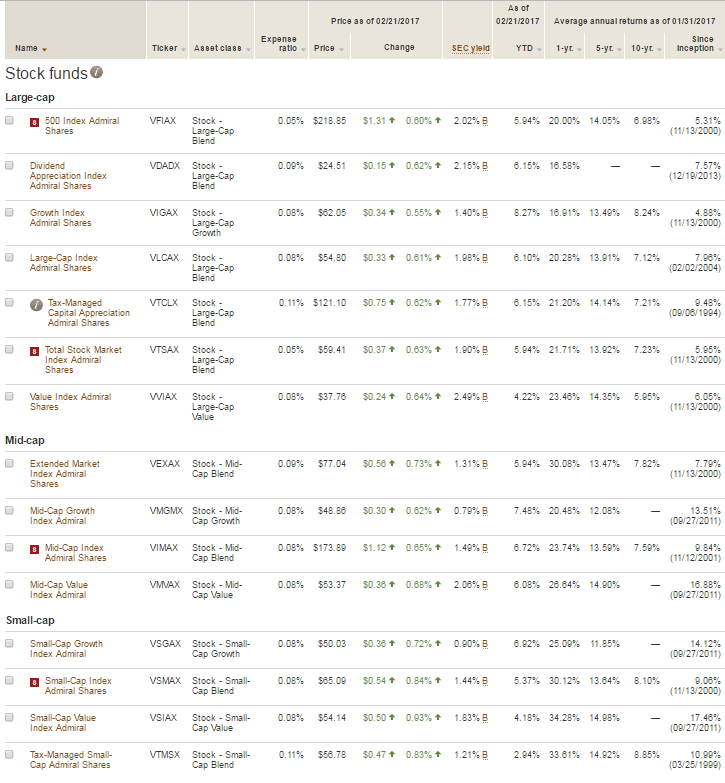Viewport: 725px width, 783px height.
Task: Select the 34.28% one-year return value
Action: pyautogui.click(x=564, y=718)
